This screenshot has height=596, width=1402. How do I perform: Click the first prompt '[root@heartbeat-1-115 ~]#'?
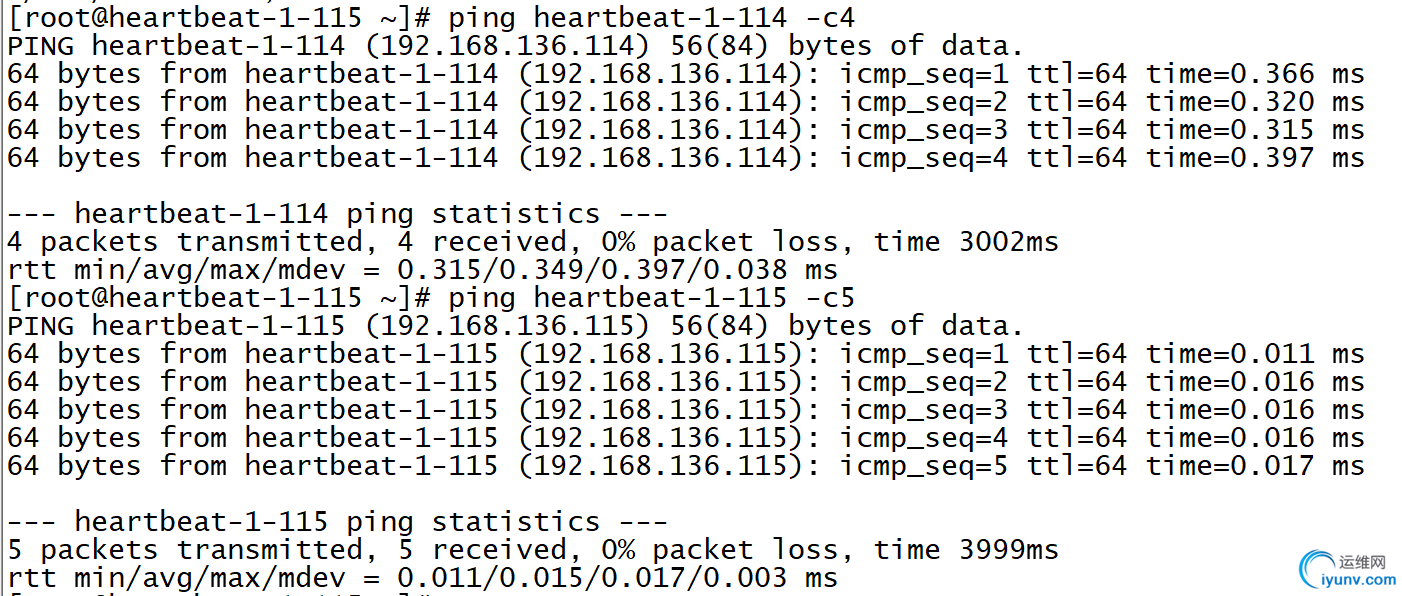tap(218, 17)
